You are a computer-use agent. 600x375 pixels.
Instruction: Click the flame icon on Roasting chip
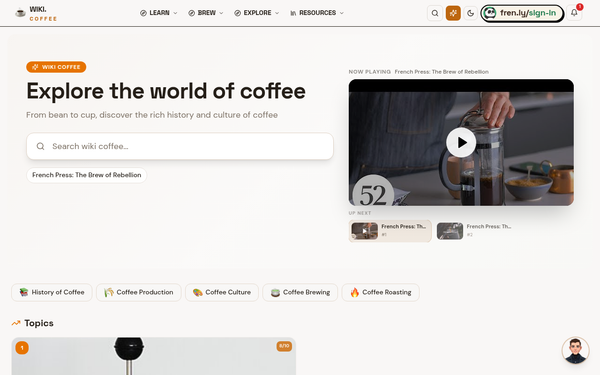[355, 292]
